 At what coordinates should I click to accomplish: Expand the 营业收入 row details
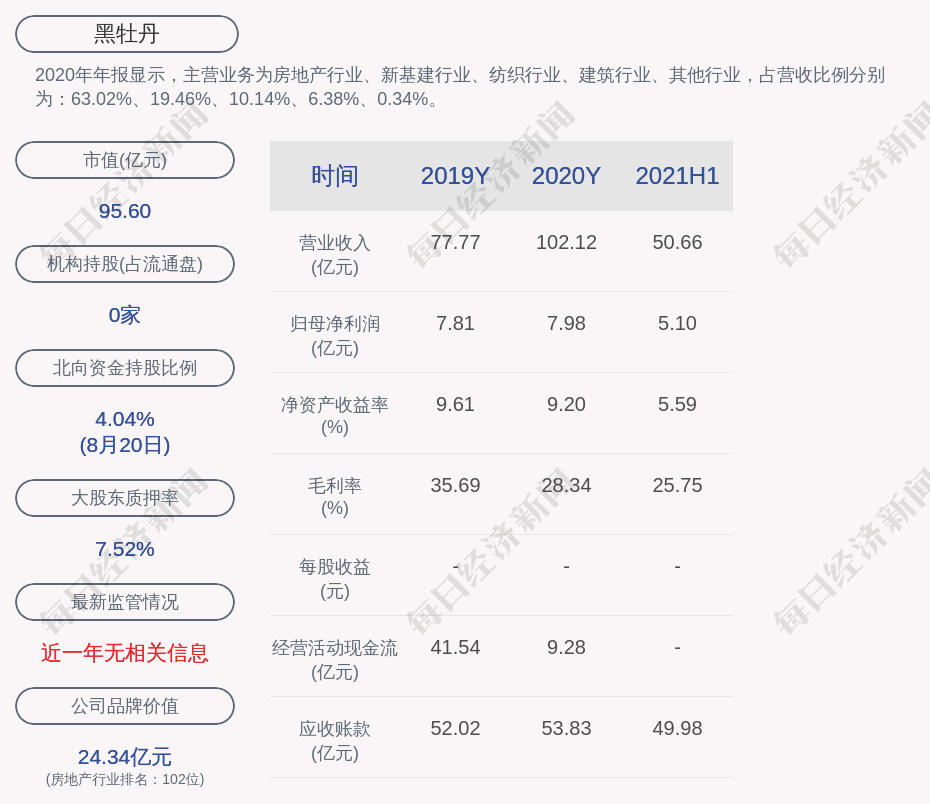(x=335, y=252)
